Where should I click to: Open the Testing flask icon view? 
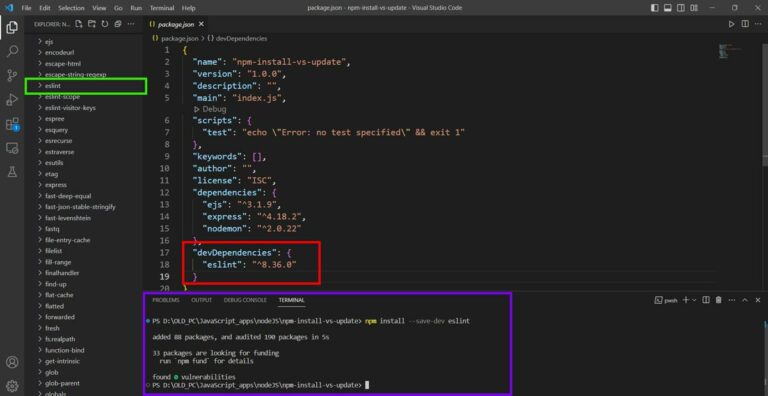(x=12, y=172)
